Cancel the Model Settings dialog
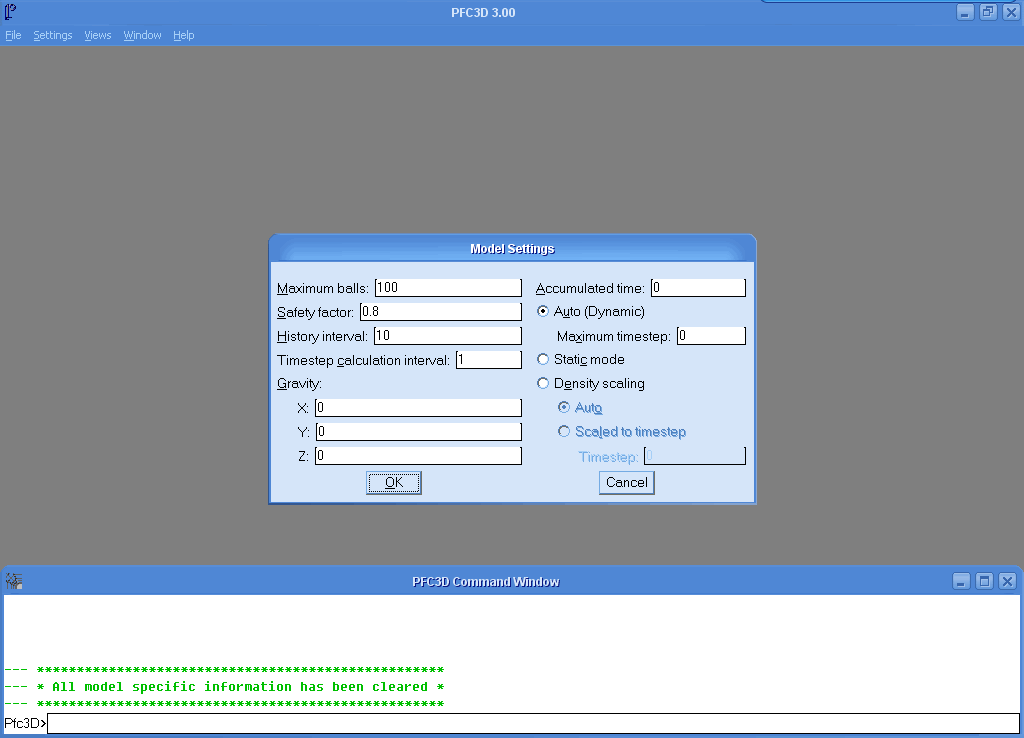Viewport: 1024px width, 738px height. [627, 483]
